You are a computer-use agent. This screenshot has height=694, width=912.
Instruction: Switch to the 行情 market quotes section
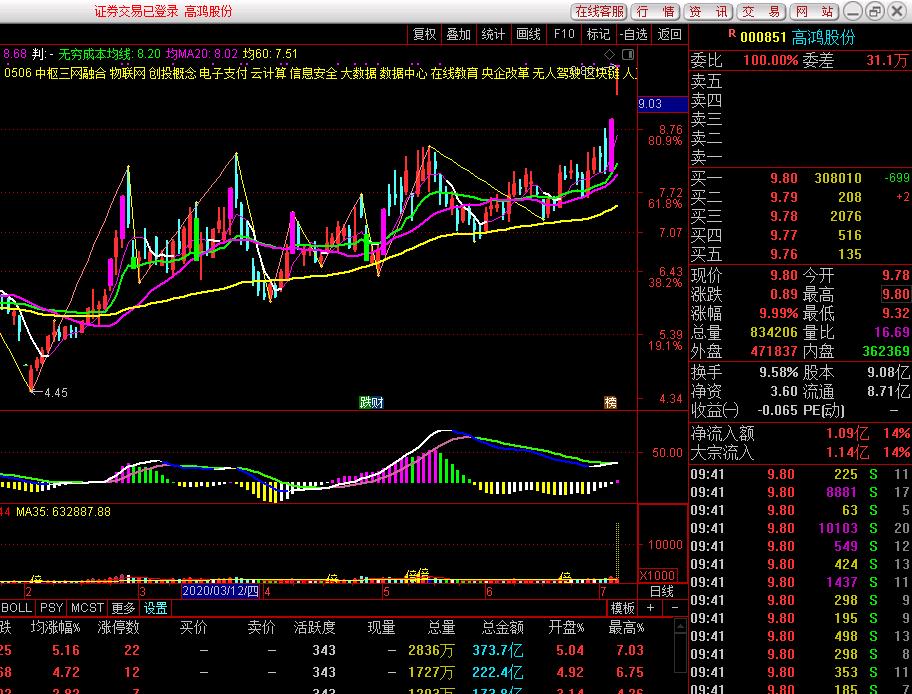[655, 12]
